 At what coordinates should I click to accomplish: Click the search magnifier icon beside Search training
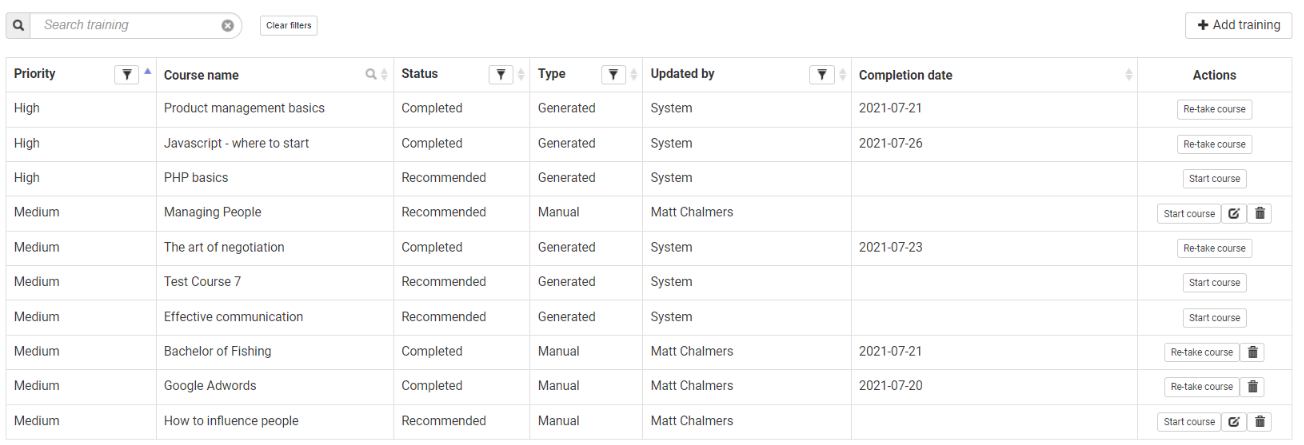[x=18, y=25]
